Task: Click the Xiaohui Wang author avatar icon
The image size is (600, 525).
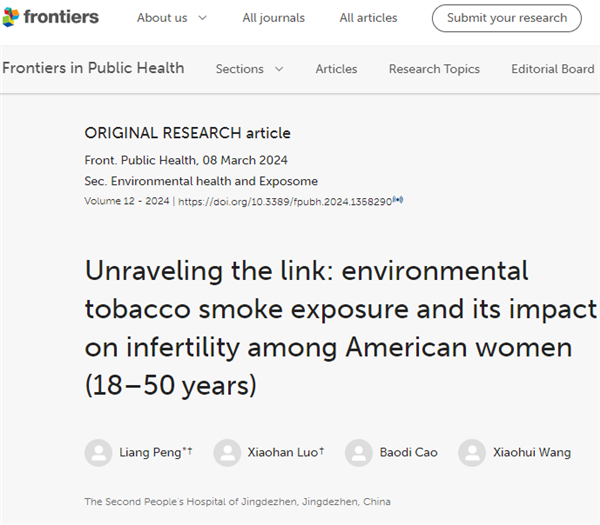Action: tap(472, 453)
